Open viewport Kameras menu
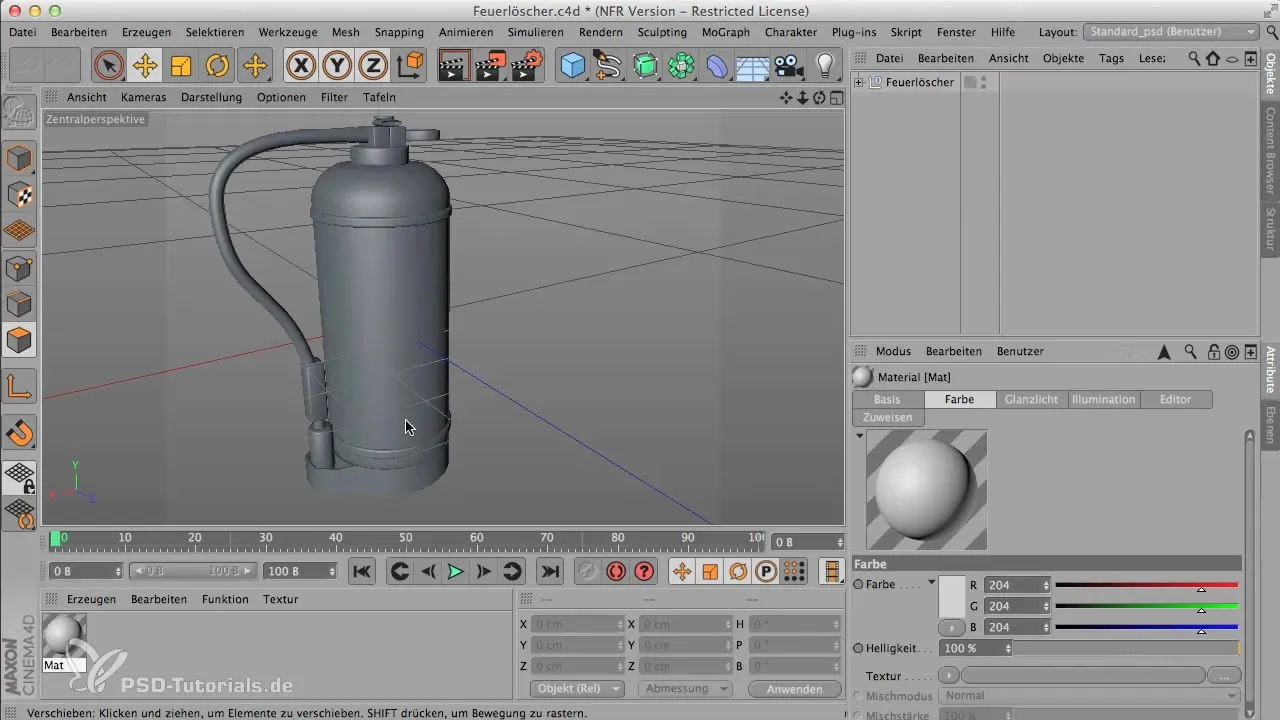The width and height of the screenshot is (1280, 720). pos(143,97)
